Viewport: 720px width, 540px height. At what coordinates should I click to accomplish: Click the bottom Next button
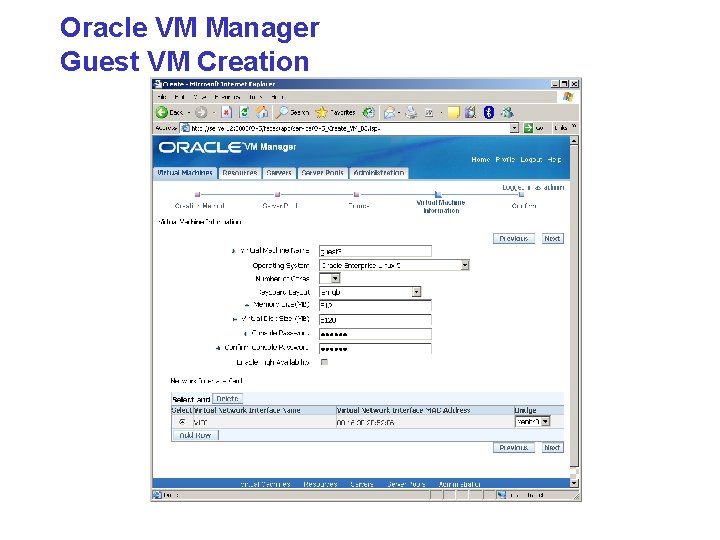552,447
